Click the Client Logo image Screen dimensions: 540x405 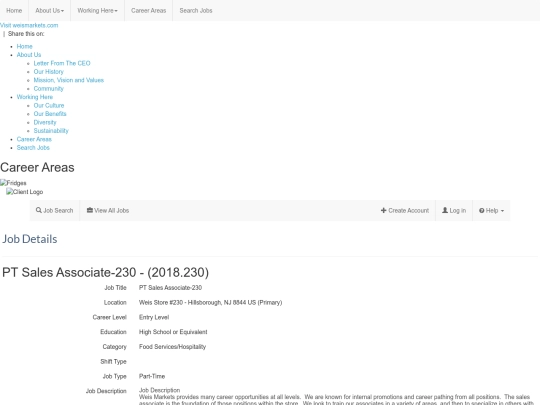tap(24, 192)
